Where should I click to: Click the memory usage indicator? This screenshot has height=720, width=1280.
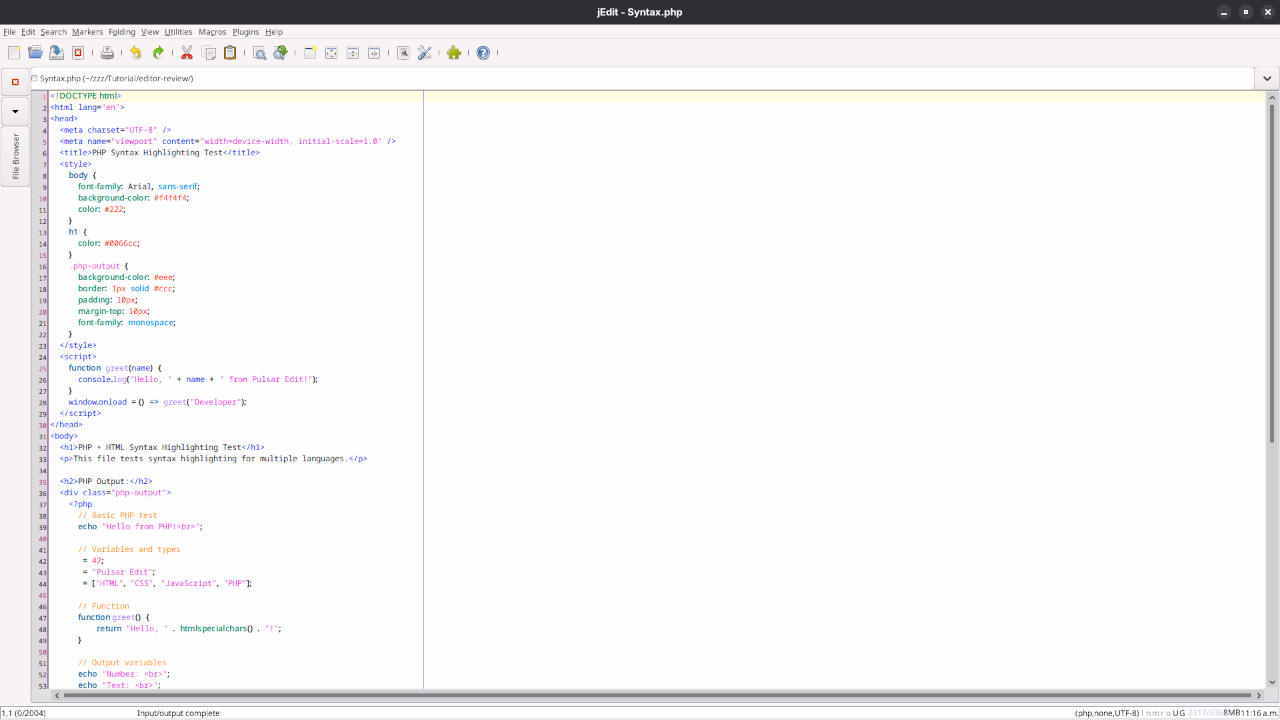(1213, 713)
